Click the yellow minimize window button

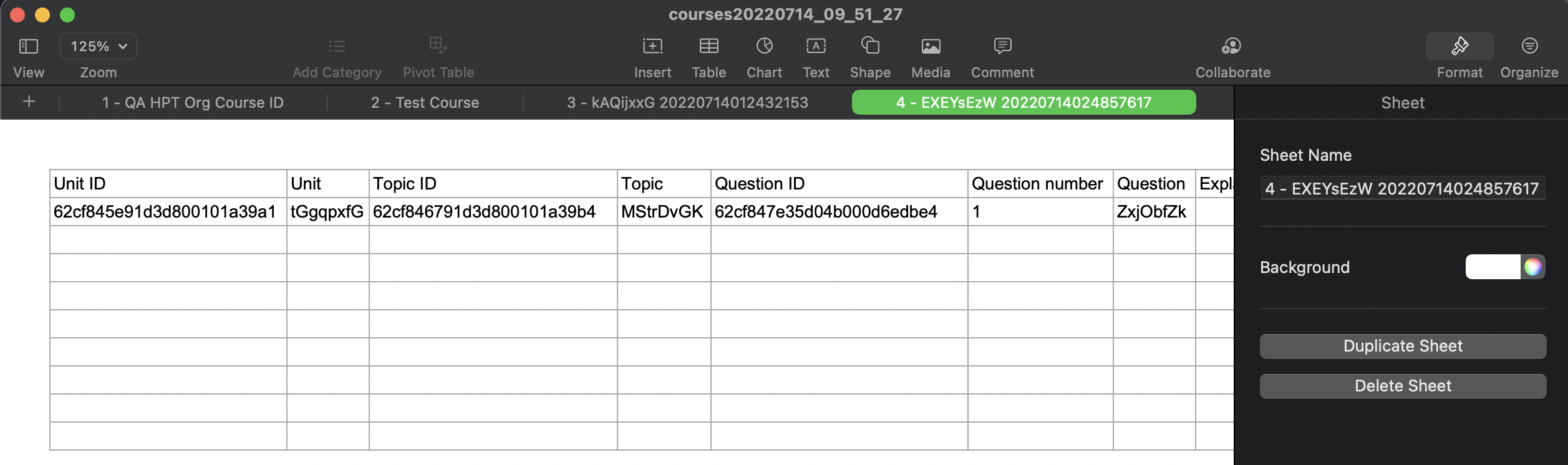[42, 15]
